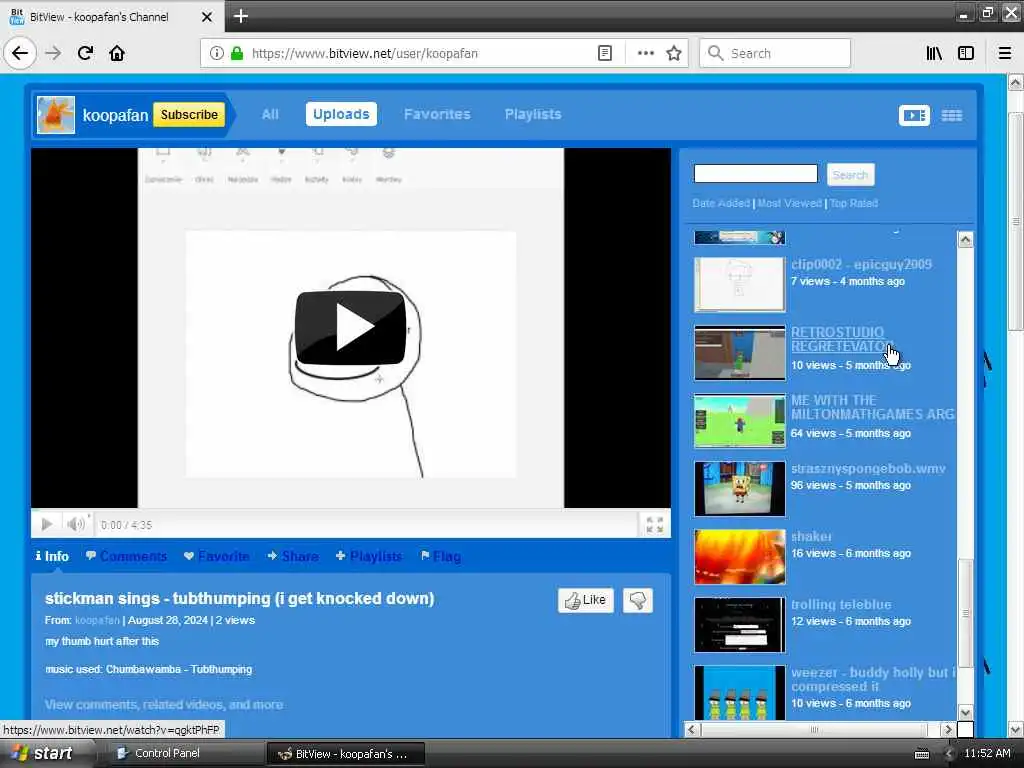This screenshot has height=768, width=1024.
Task: Subscribe to koopafan
Action: pos(189,115)
